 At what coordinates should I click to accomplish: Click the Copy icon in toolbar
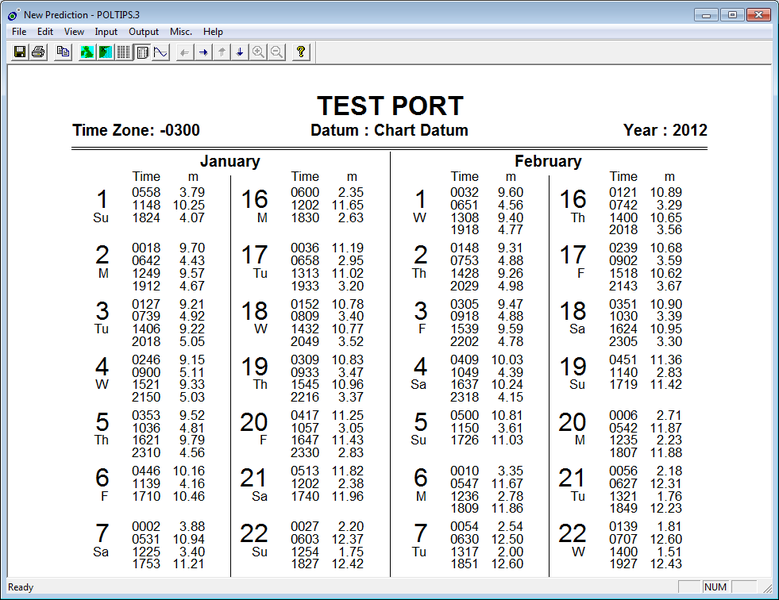pyautogui.click(x=63, y=52)
